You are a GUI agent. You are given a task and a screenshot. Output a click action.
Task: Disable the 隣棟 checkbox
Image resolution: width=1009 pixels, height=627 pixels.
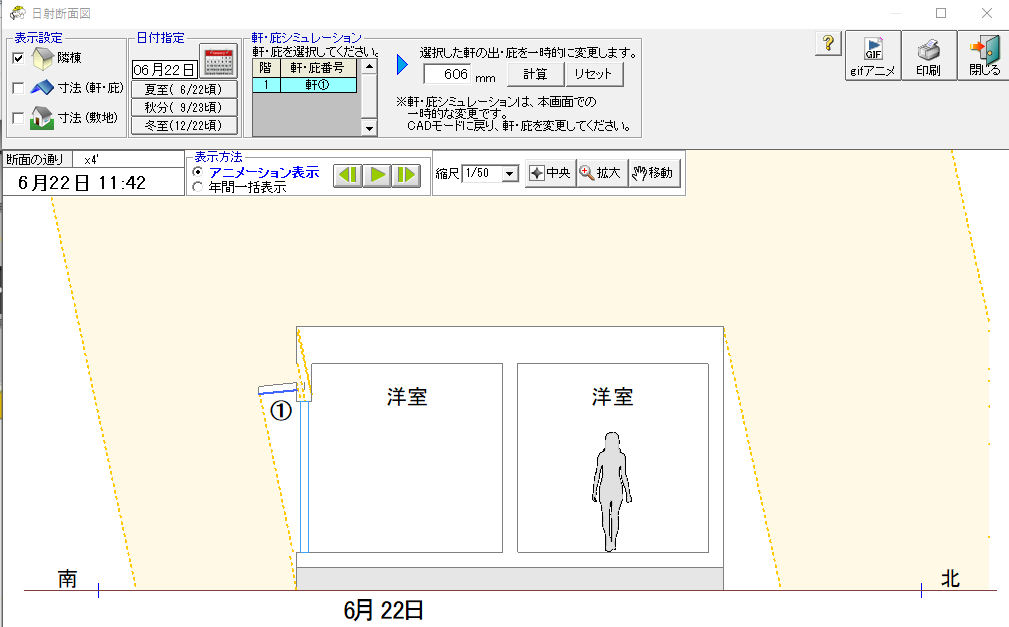coord(17,58)
